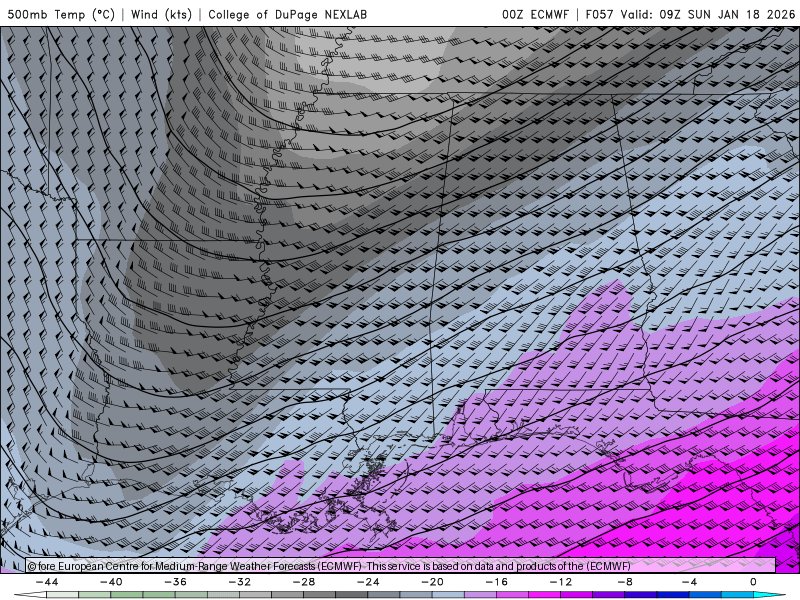Click the -4 colorbar tick label
Viewport: 800px width, 600px height.
tap(689, 582)
